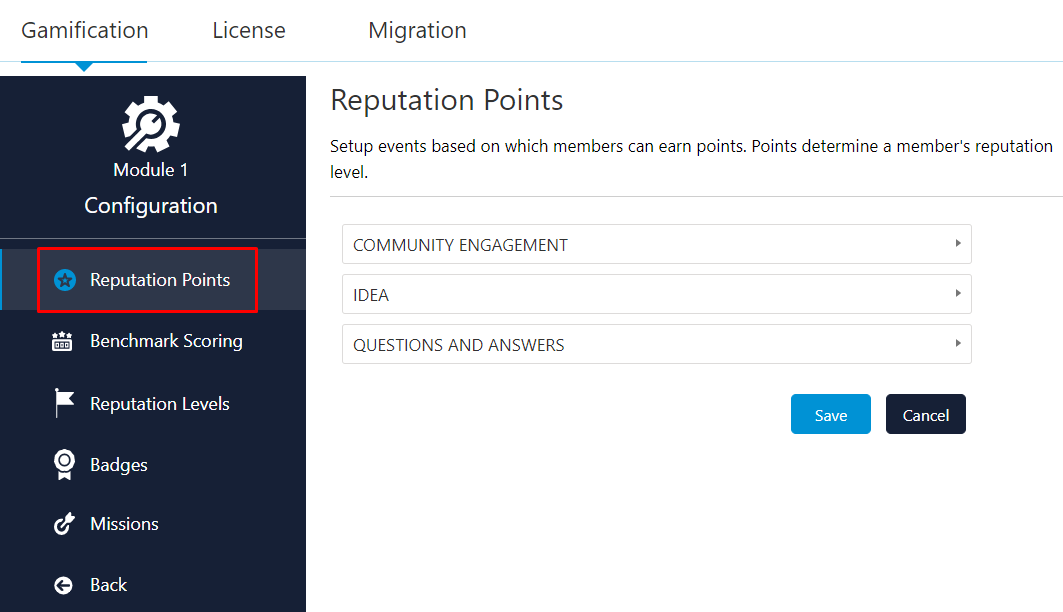Expand the IDEA section arrow

coord(958,293)
